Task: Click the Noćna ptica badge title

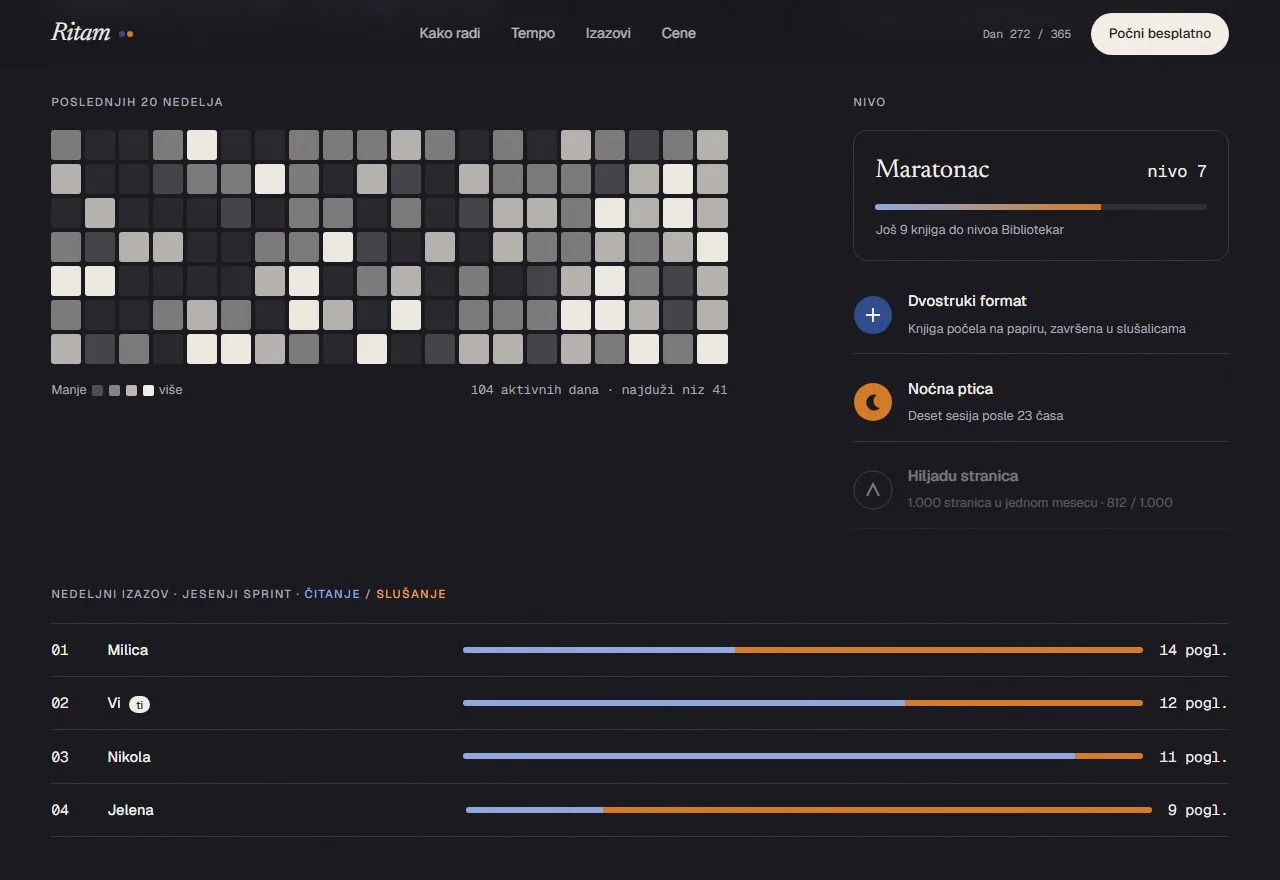Action: 950,389
